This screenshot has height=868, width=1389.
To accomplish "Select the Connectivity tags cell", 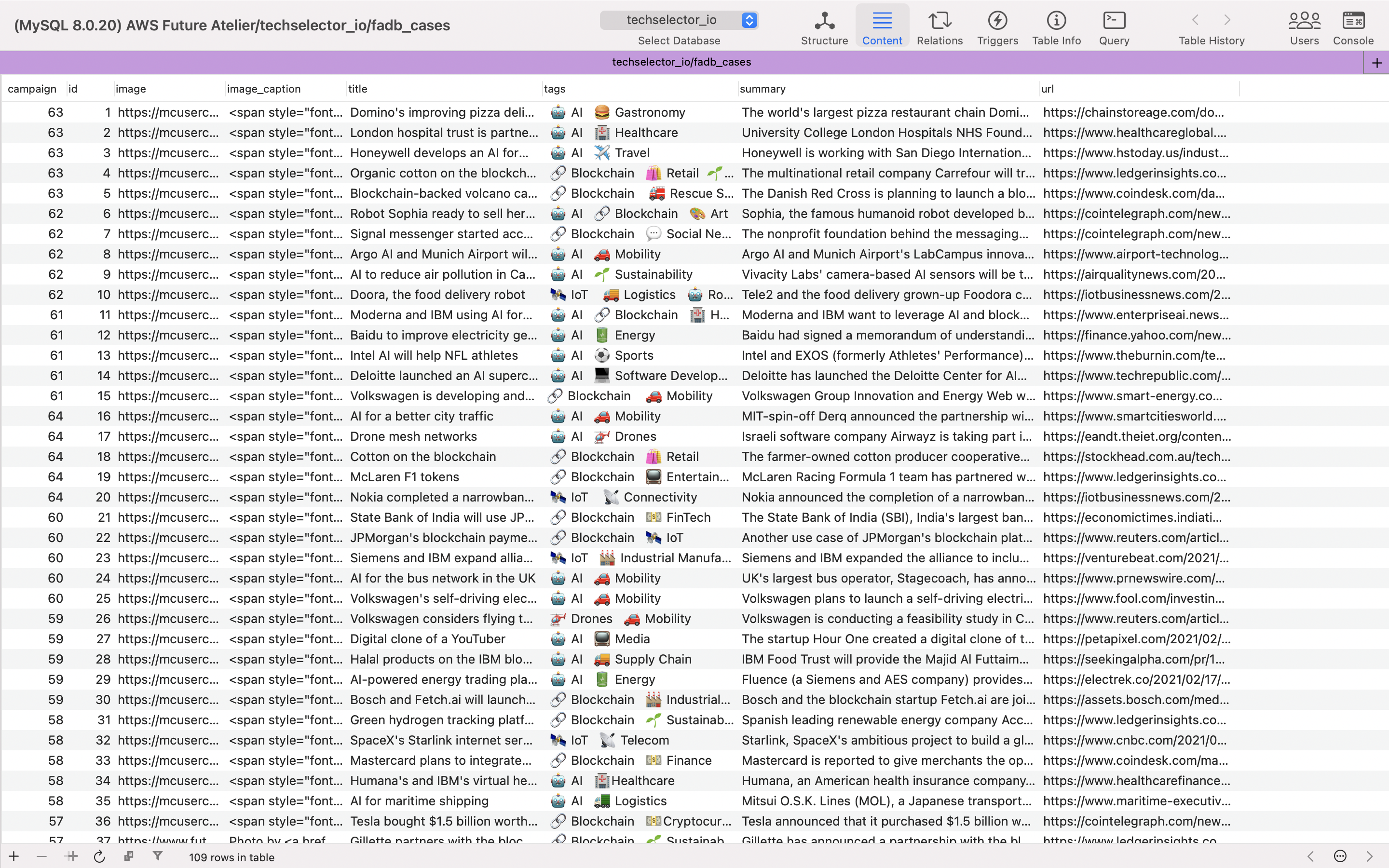I will coord(640,498).
